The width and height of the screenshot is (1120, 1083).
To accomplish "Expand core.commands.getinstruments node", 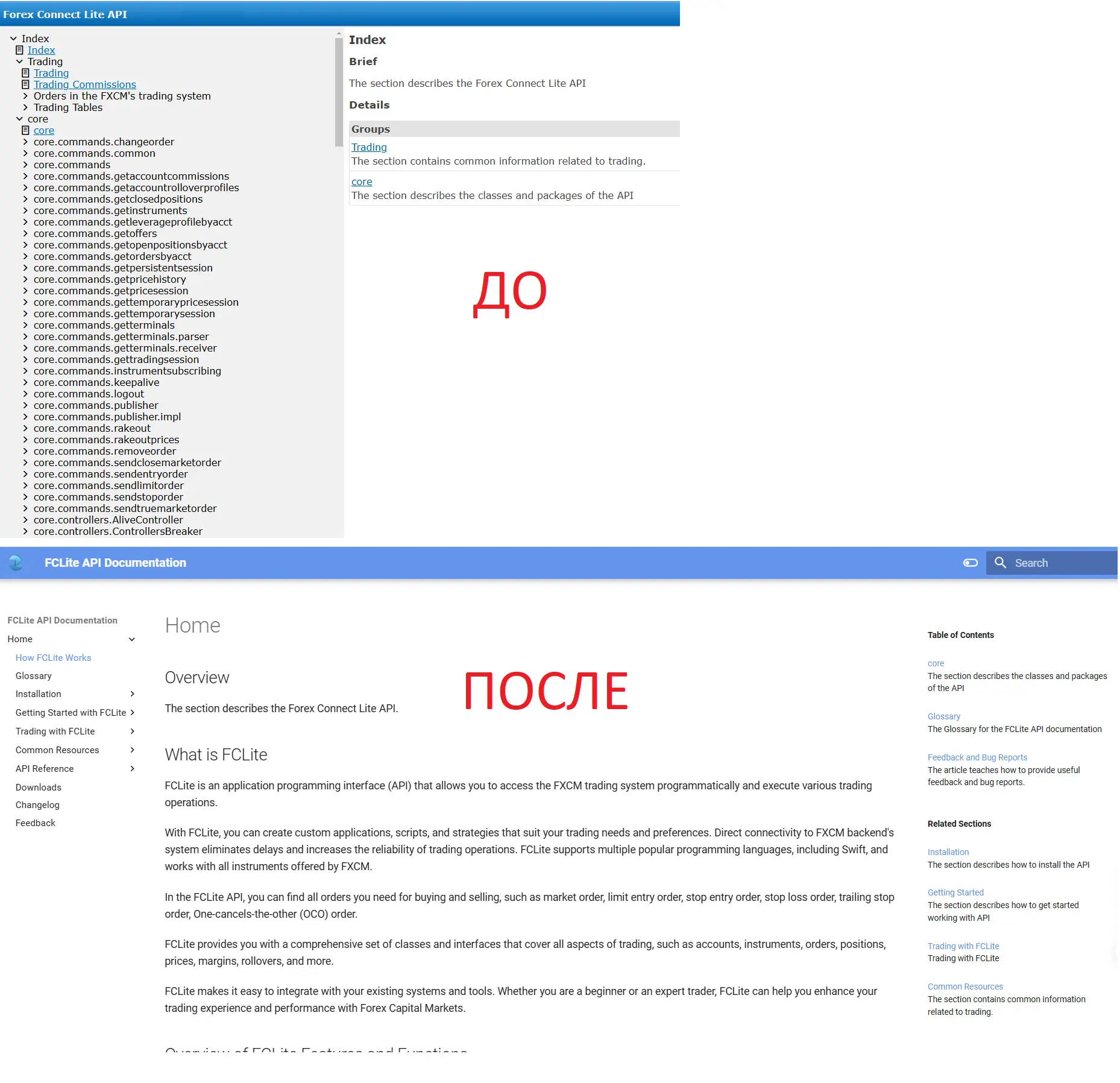I will click(x=25, y=210).
